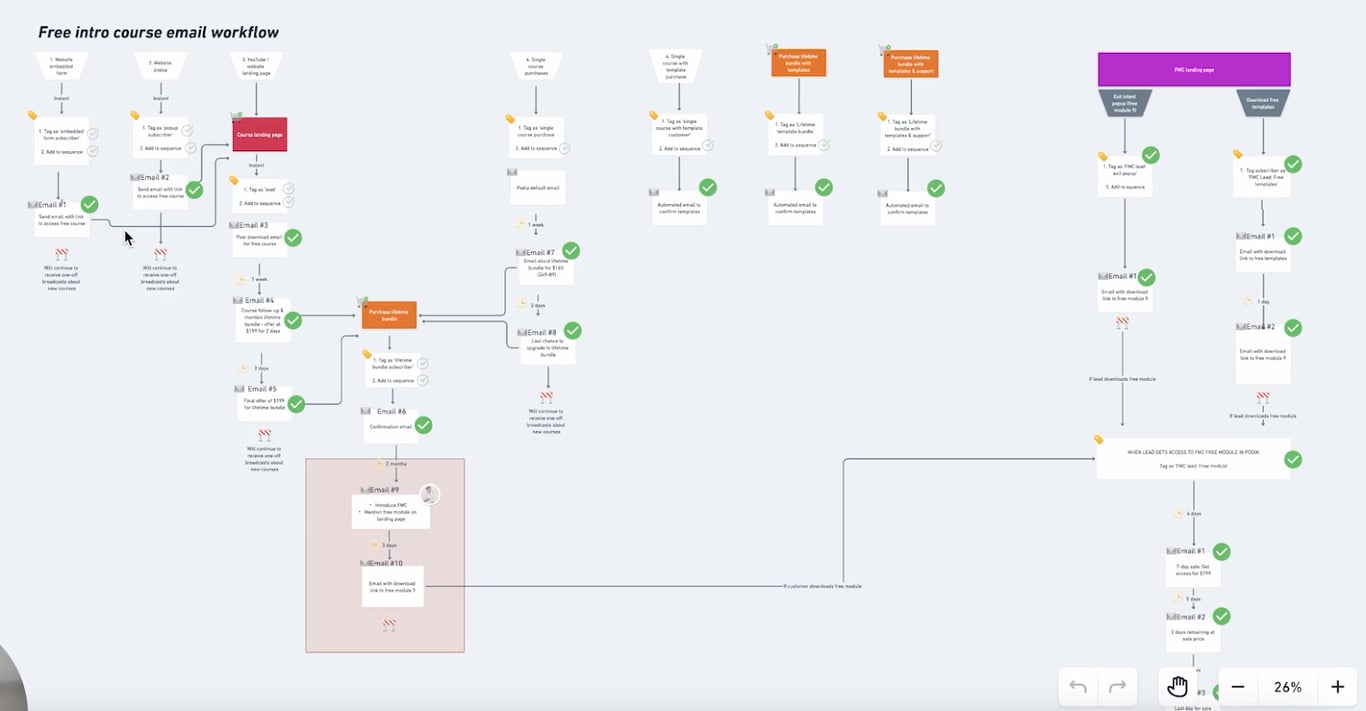Click green checkmark beside Email #6 confirmation email
The width and height of the screenshot is (1366, 711).
point(423,425)
